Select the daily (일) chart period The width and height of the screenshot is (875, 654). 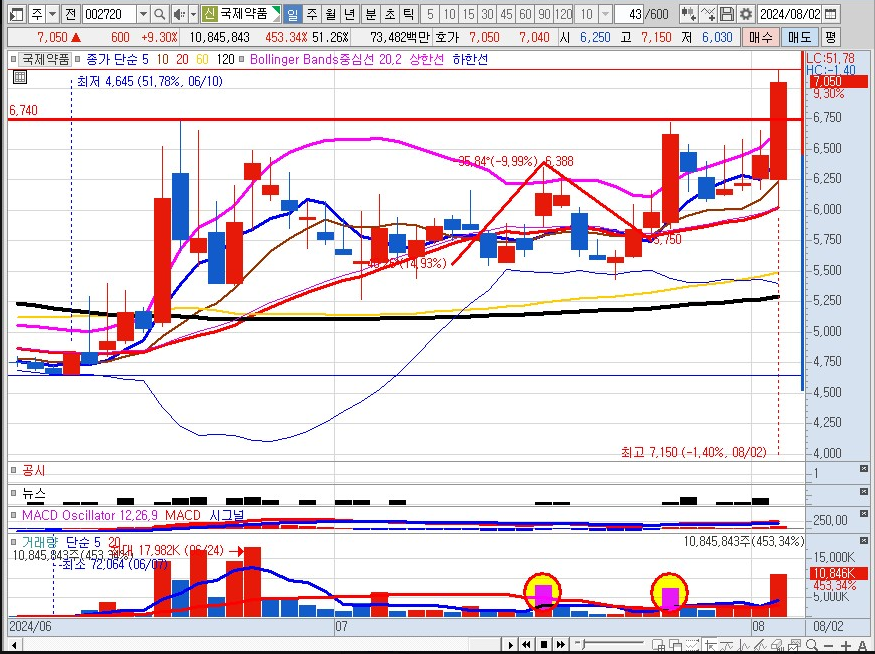coord(292,14)
